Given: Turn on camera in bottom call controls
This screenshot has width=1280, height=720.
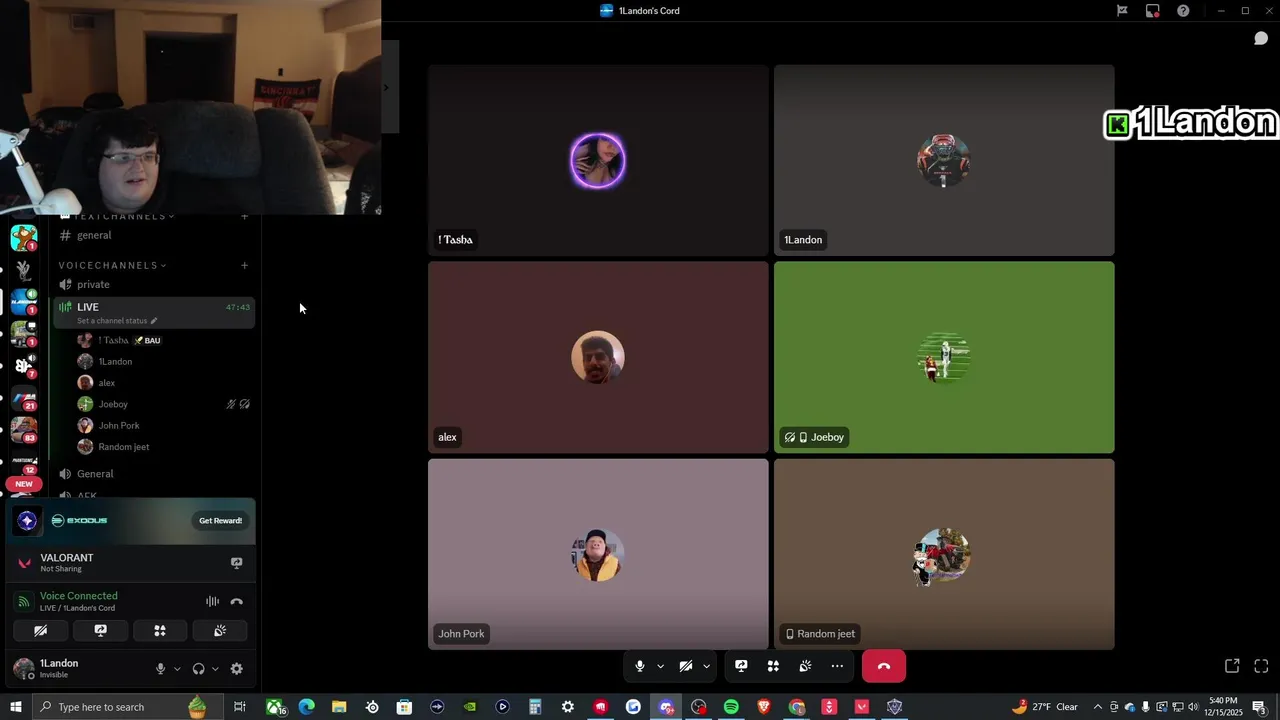Looking at the screenshot, I should pos(686,666).
